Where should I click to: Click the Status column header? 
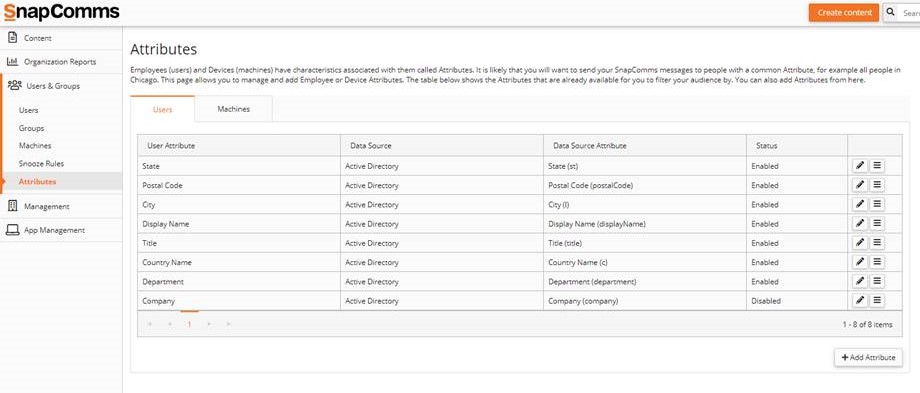(x=797, y=145)
